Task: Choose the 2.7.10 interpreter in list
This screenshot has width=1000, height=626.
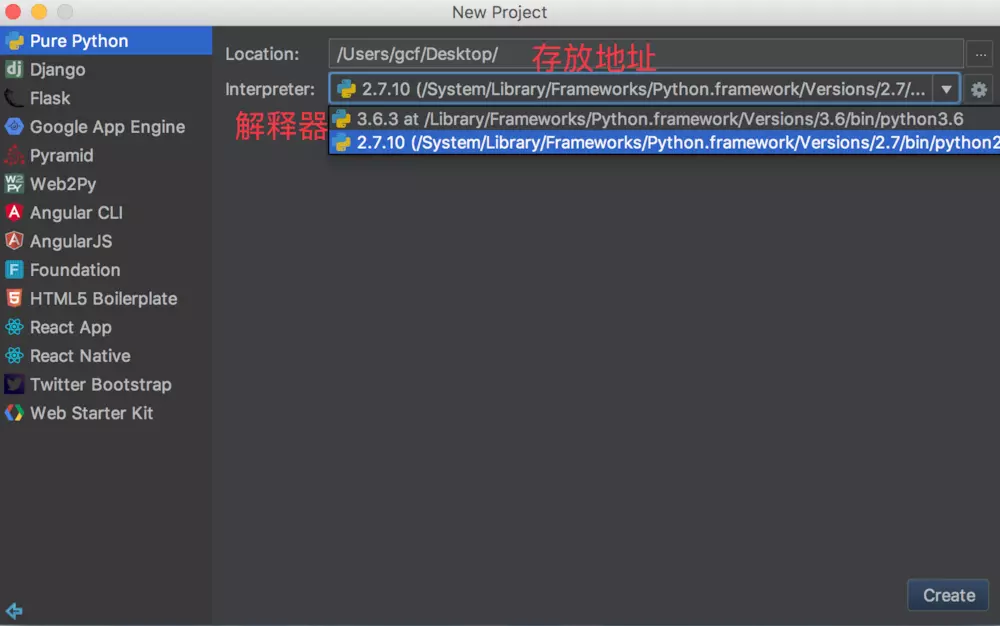Action: [660, 143]
